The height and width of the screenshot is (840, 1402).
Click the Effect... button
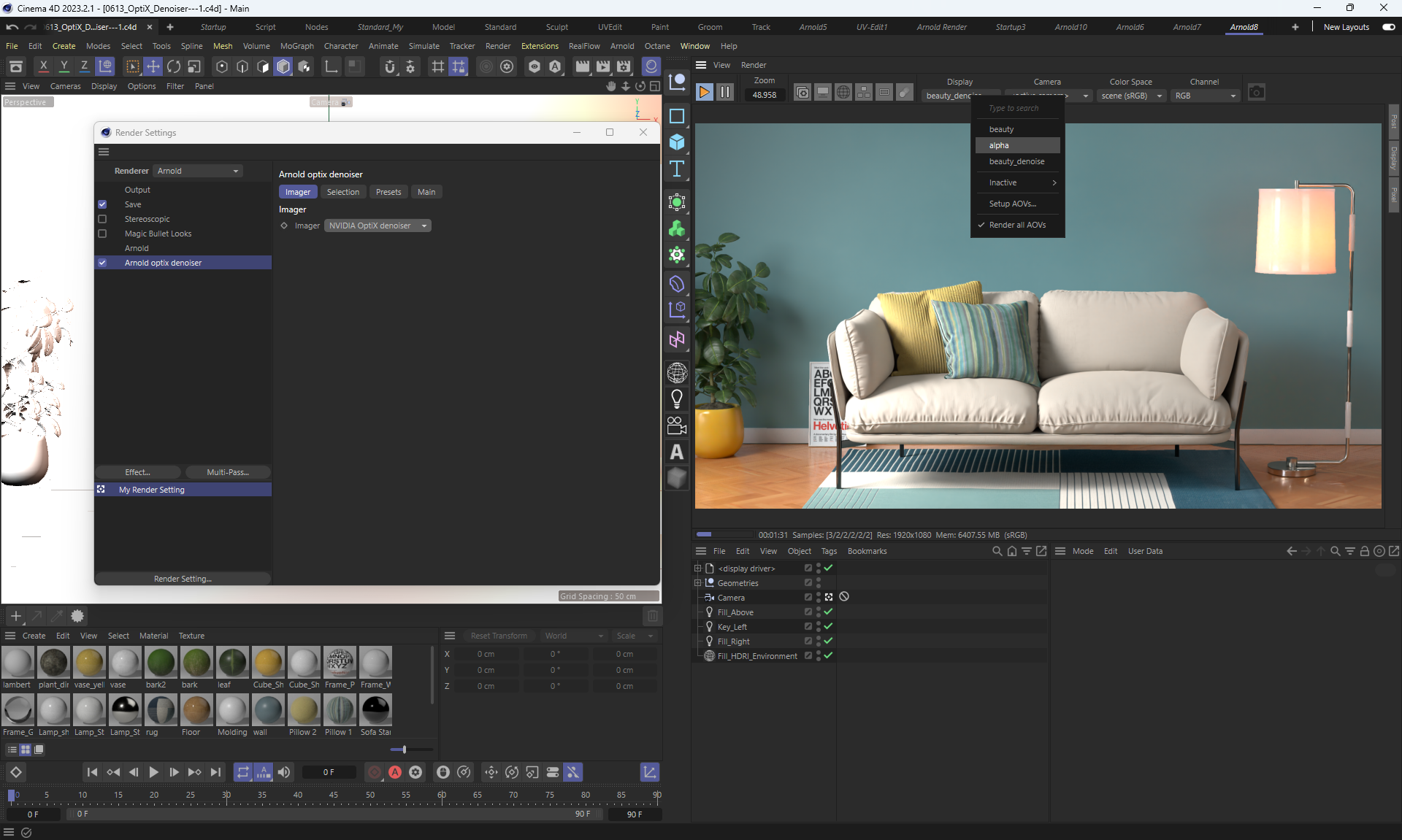coord(137,472)
